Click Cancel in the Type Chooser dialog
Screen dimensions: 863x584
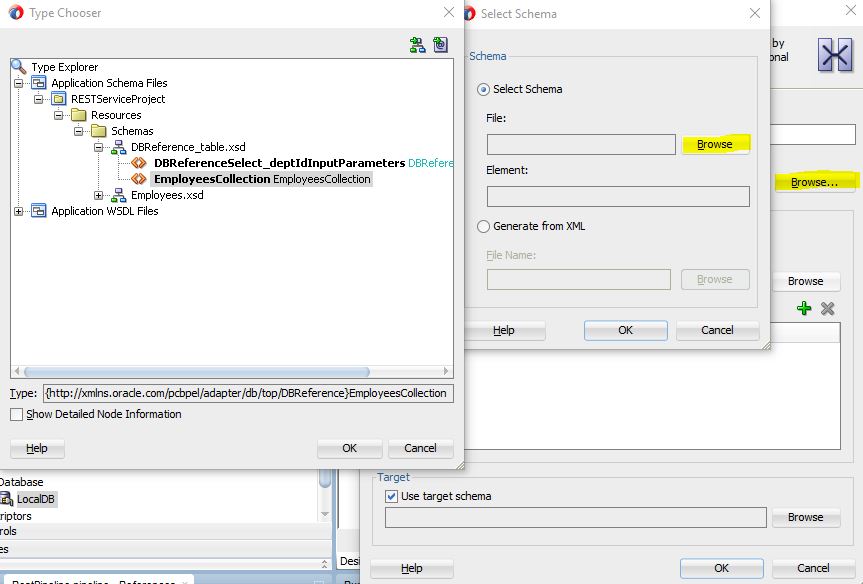(420, 448)
